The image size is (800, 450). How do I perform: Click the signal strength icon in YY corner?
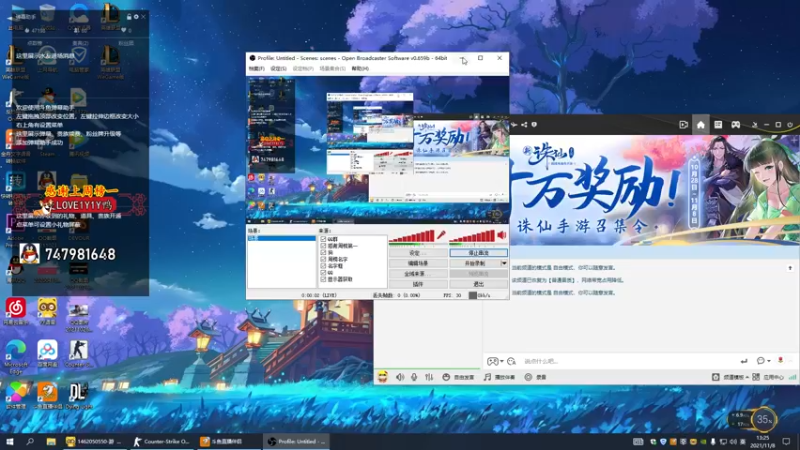point(792,377)
